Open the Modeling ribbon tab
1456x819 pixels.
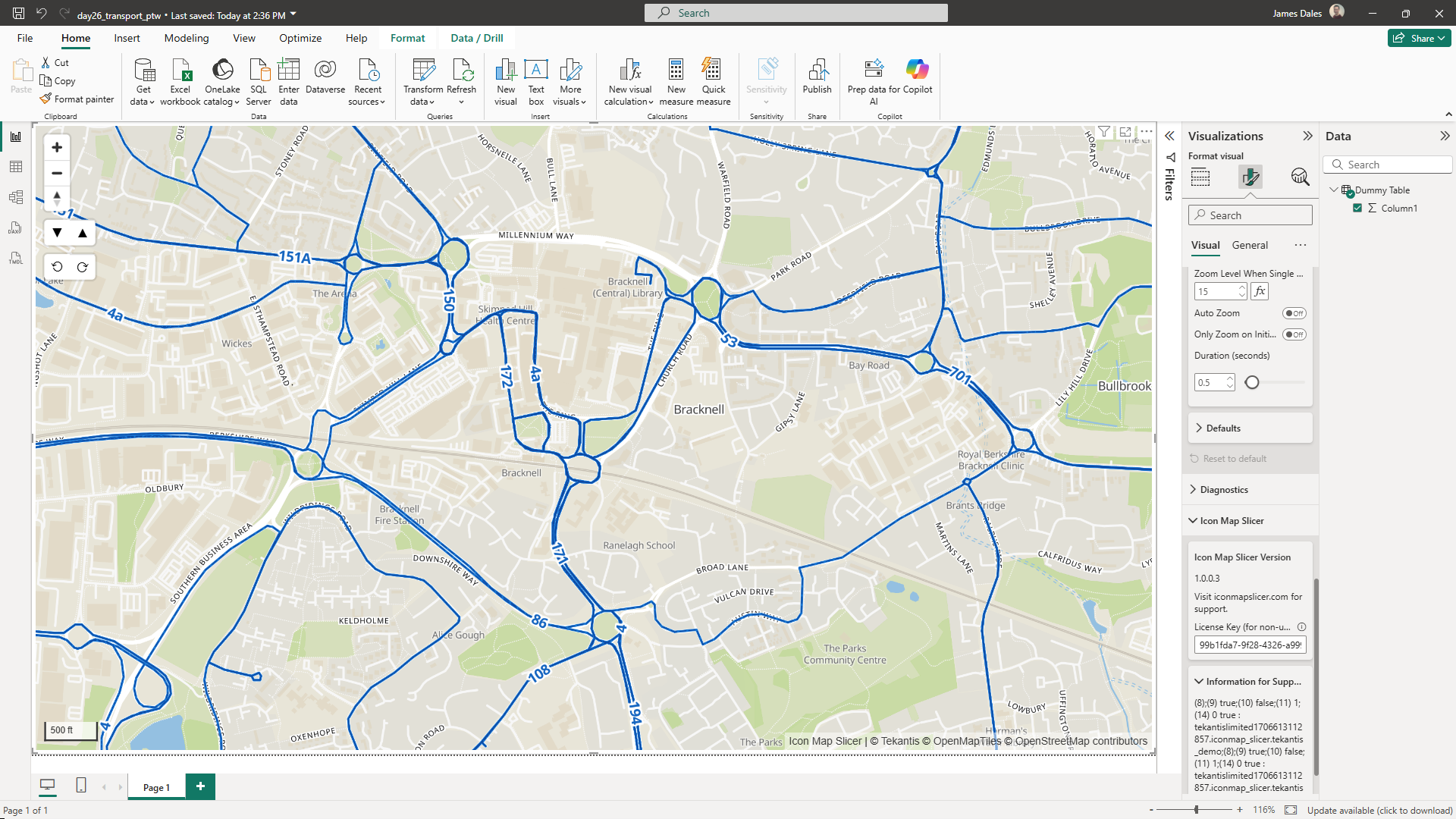186,38
